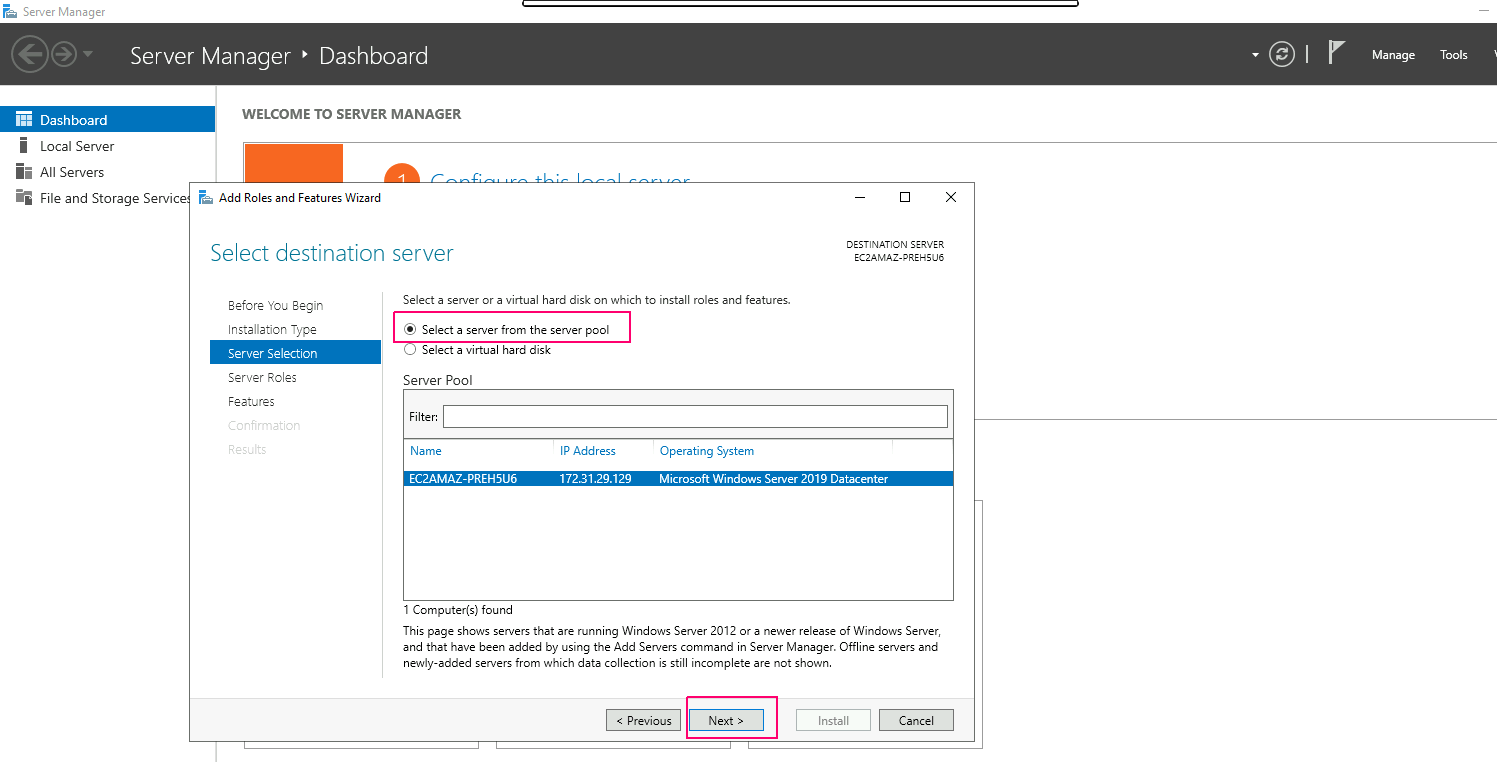Close the Add Roles and Features Wizard
The image size is (1497, 762).
(951, 197)
